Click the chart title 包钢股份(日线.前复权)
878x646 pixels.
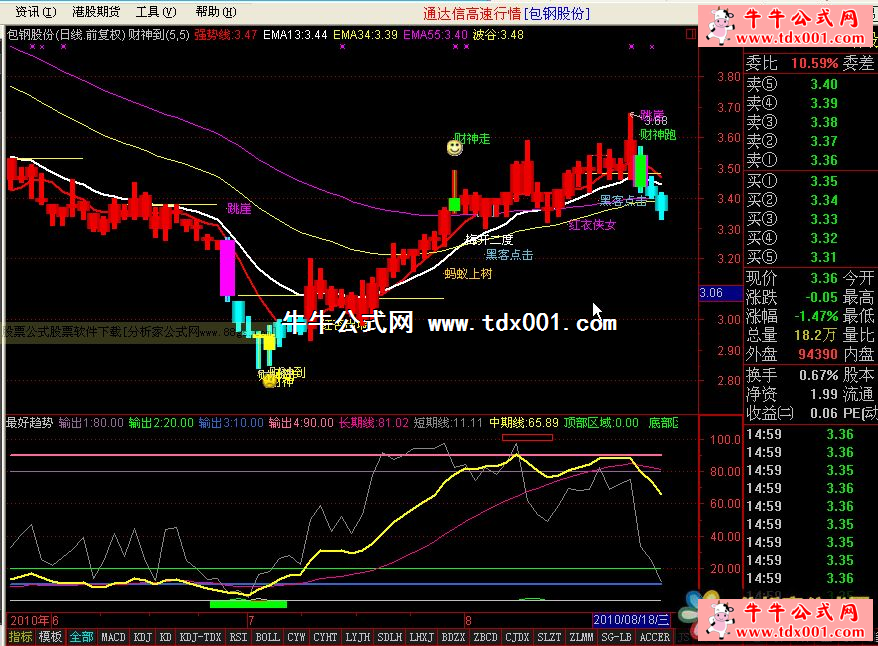65,35
